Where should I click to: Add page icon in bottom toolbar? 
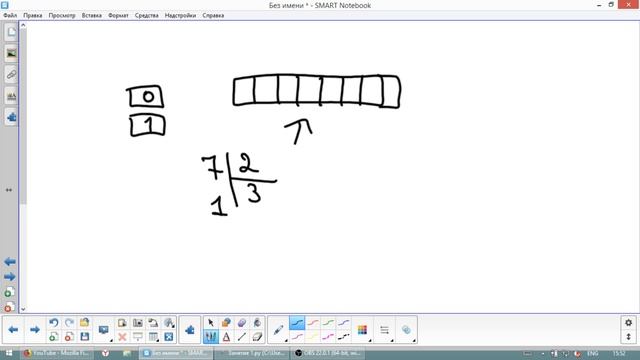pyautogui.click(x=53, y=337)
